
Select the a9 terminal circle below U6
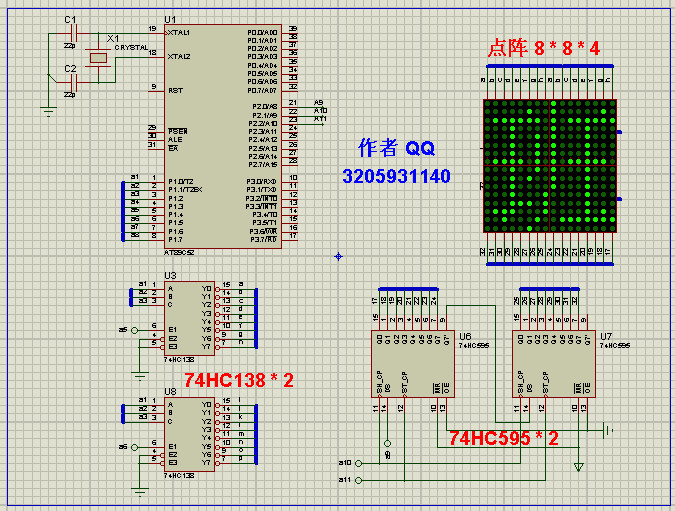click(x=387, y=443)
